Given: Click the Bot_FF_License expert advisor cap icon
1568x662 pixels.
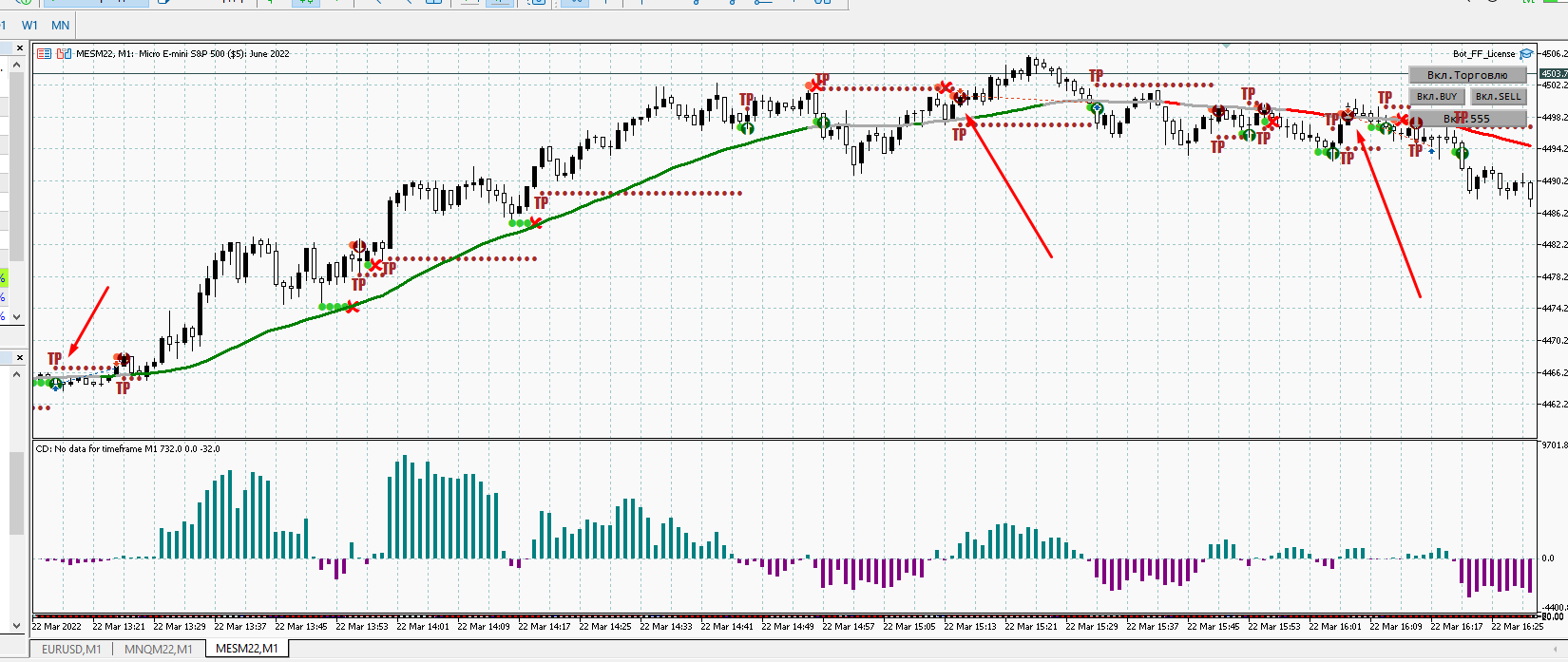Looking at the screenshot, I should tap(1526, 54).
